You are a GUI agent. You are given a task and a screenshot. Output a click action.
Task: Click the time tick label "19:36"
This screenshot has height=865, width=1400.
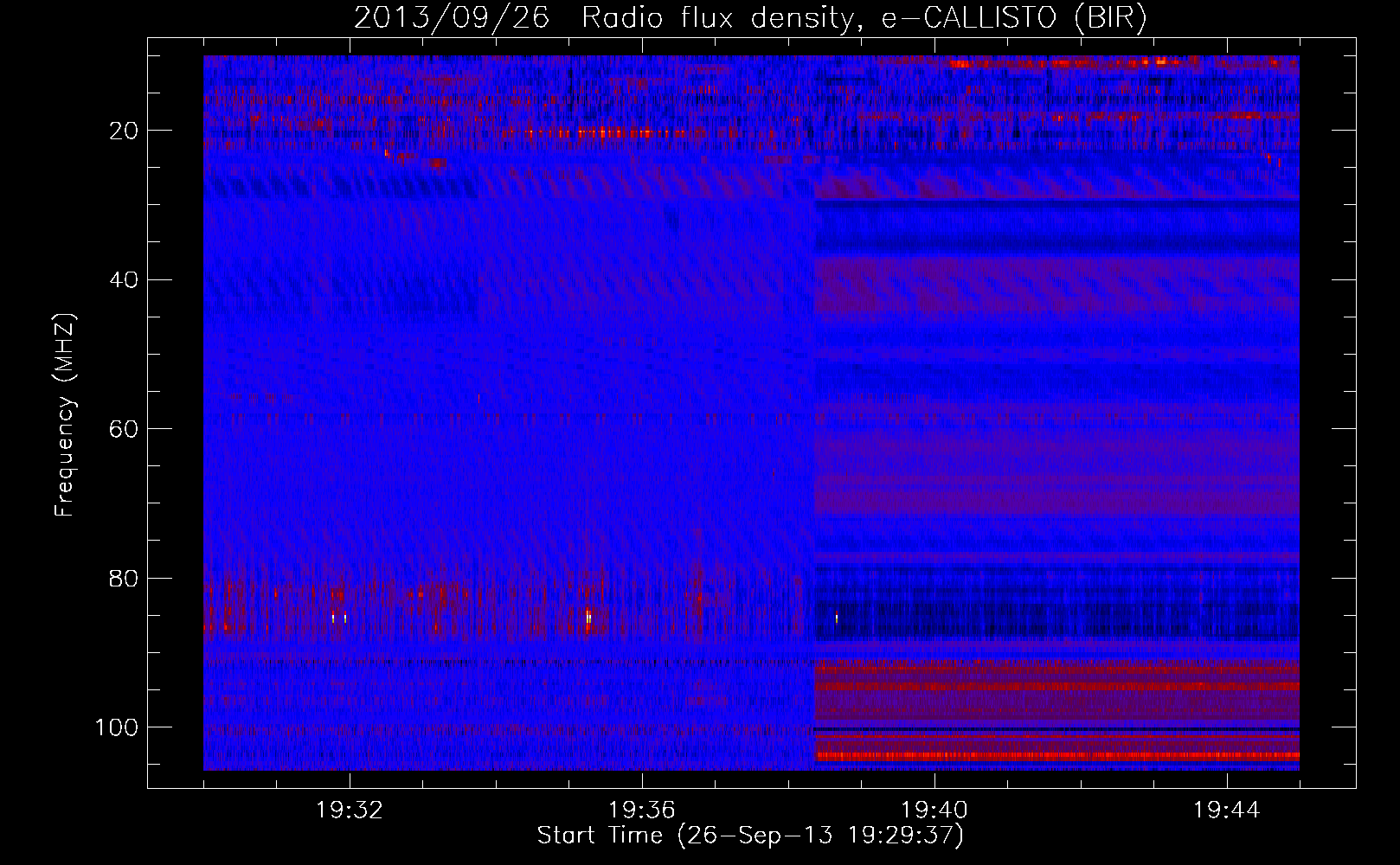click(642, 811)
